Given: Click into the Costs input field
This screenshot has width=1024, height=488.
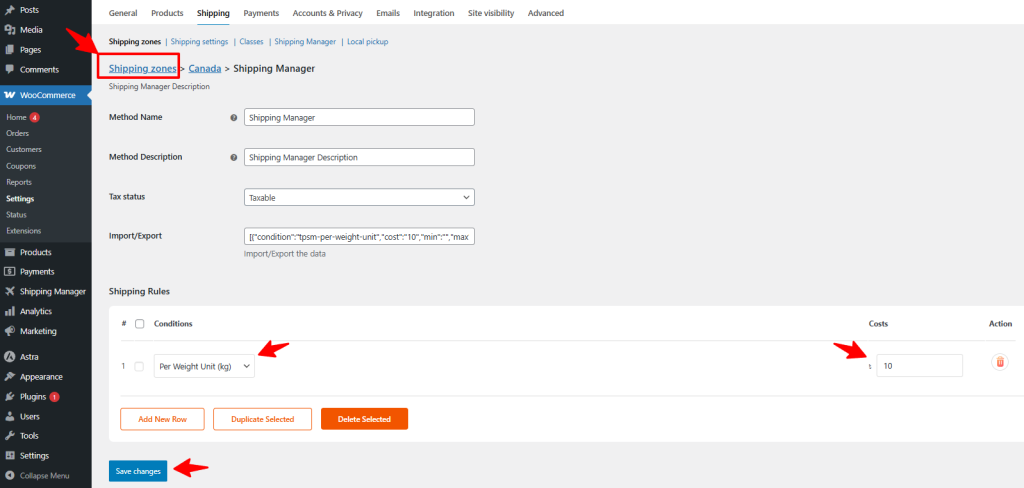Looking at the screenshot, I should coord(920,366).
